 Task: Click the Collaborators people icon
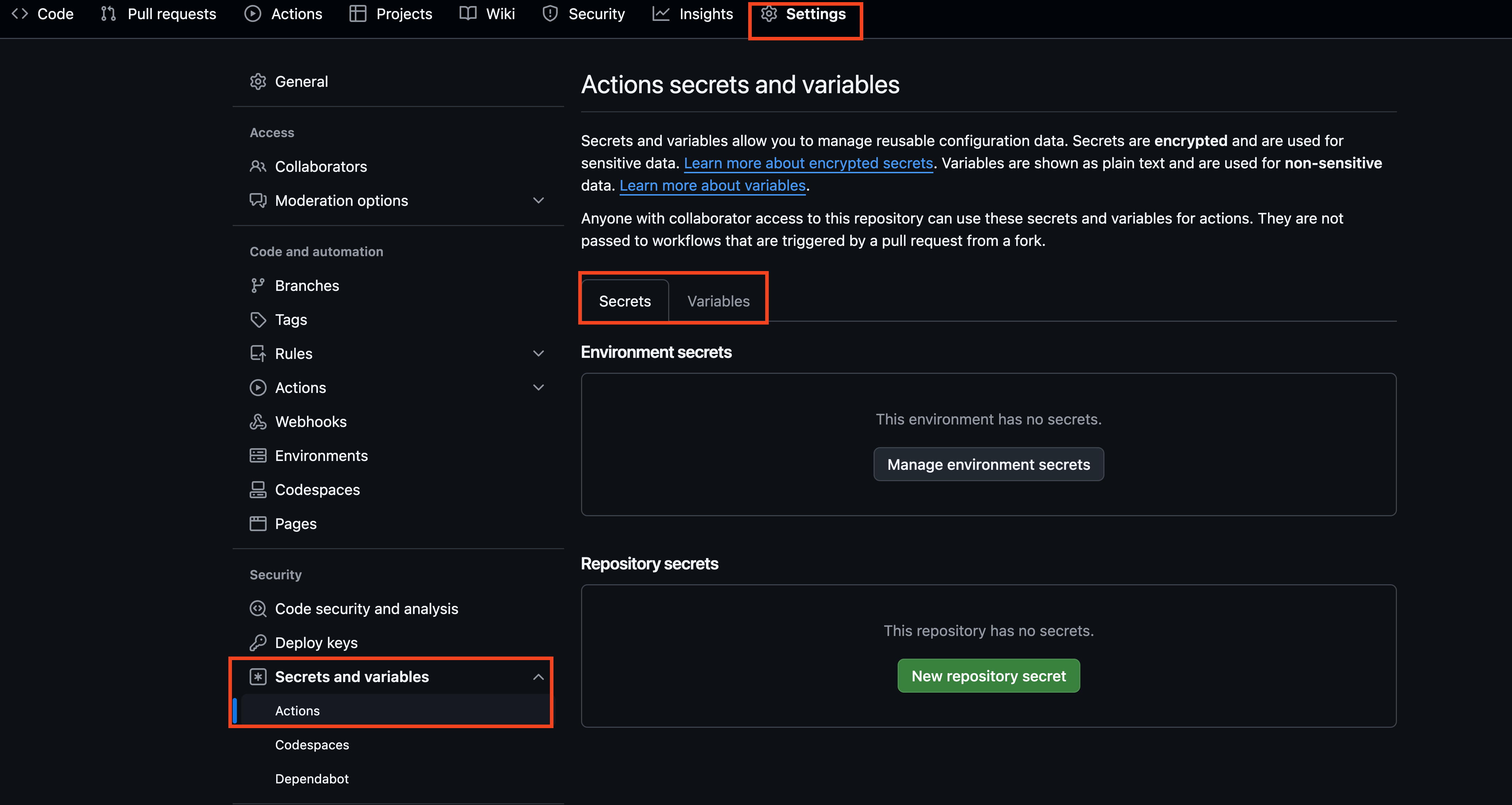(258, 167)
